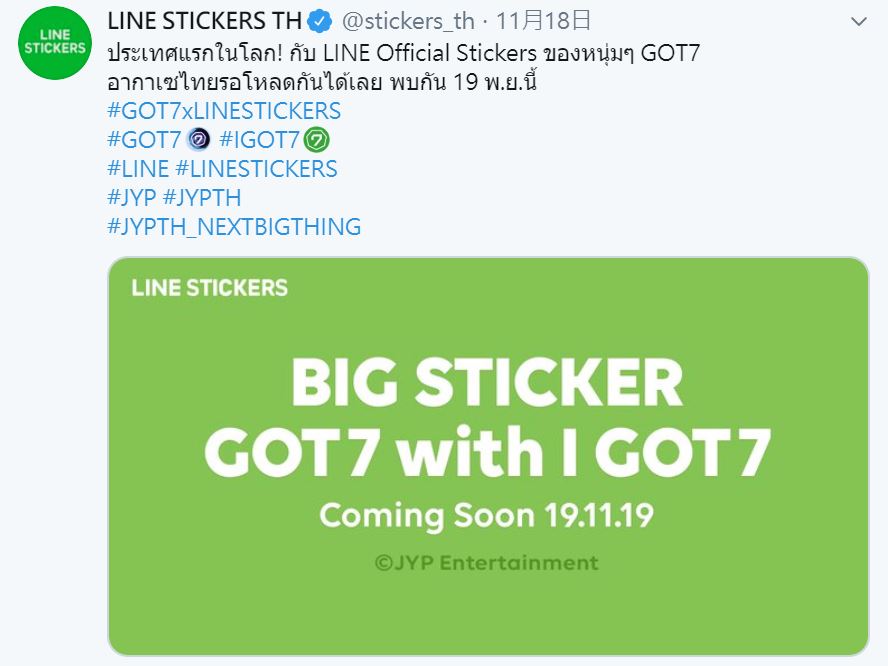Viewport: 888px width, 666px height.
Task: Click the green IGOT7 emoji icon
Action: 317,140
